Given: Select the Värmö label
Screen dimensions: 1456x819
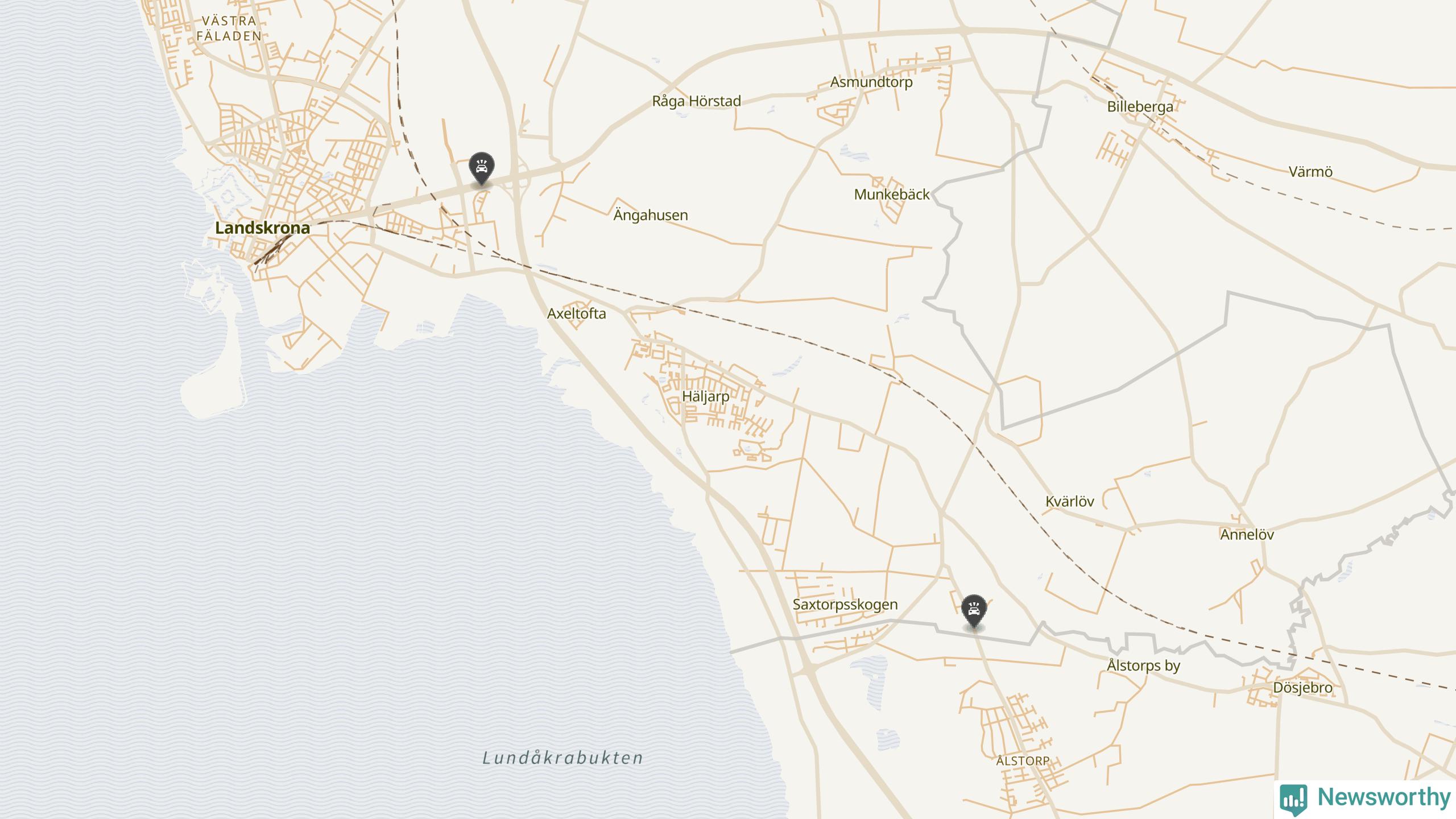Looking at the screenshot, I should 1310,172.
